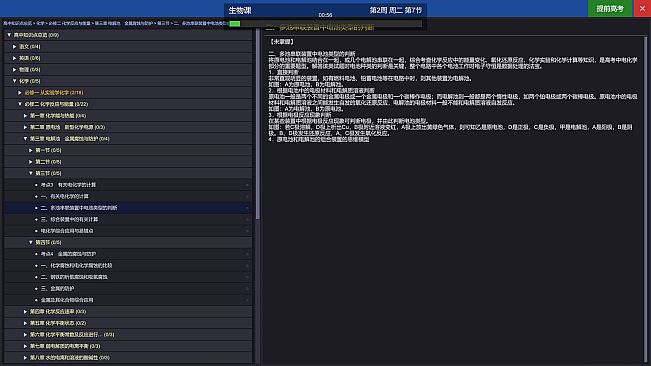Image resolution: width=651 pixels, height=366 pixels.
Task: Click 第三节 in the breadcrumb path
Action: 164,23
